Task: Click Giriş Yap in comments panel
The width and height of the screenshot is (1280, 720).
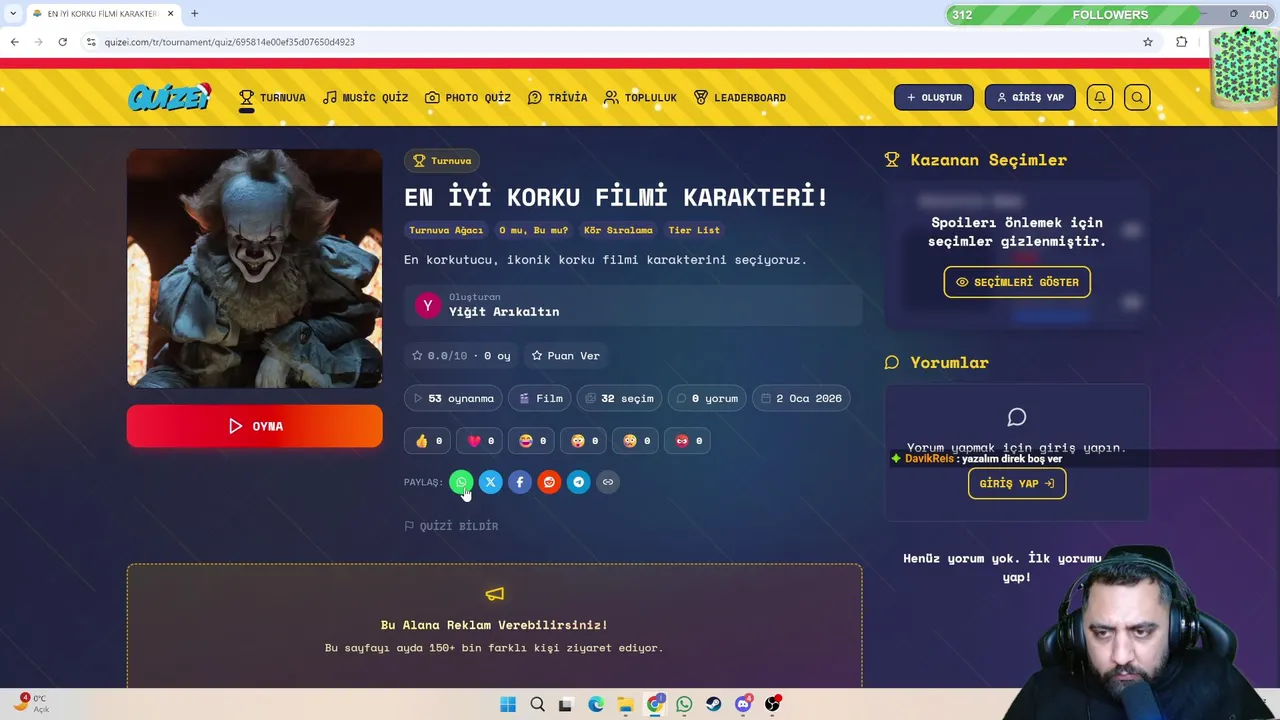Action: [1017, 483]
